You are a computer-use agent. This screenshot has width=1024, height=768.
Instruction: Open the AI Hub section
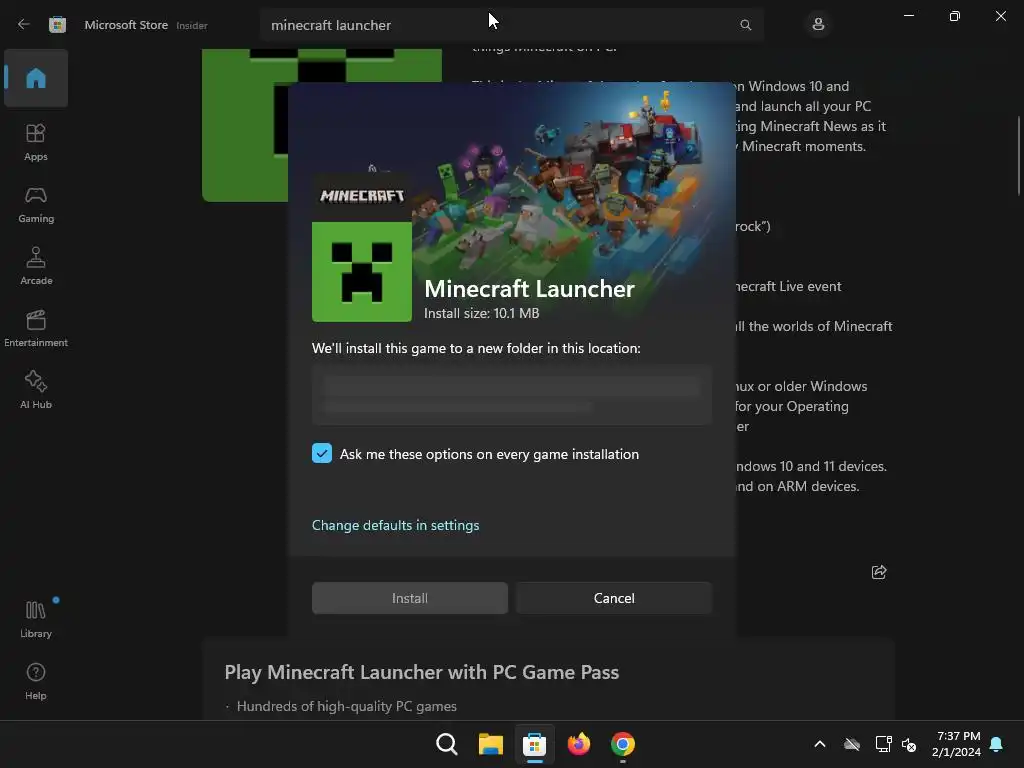tap(36, 391)
